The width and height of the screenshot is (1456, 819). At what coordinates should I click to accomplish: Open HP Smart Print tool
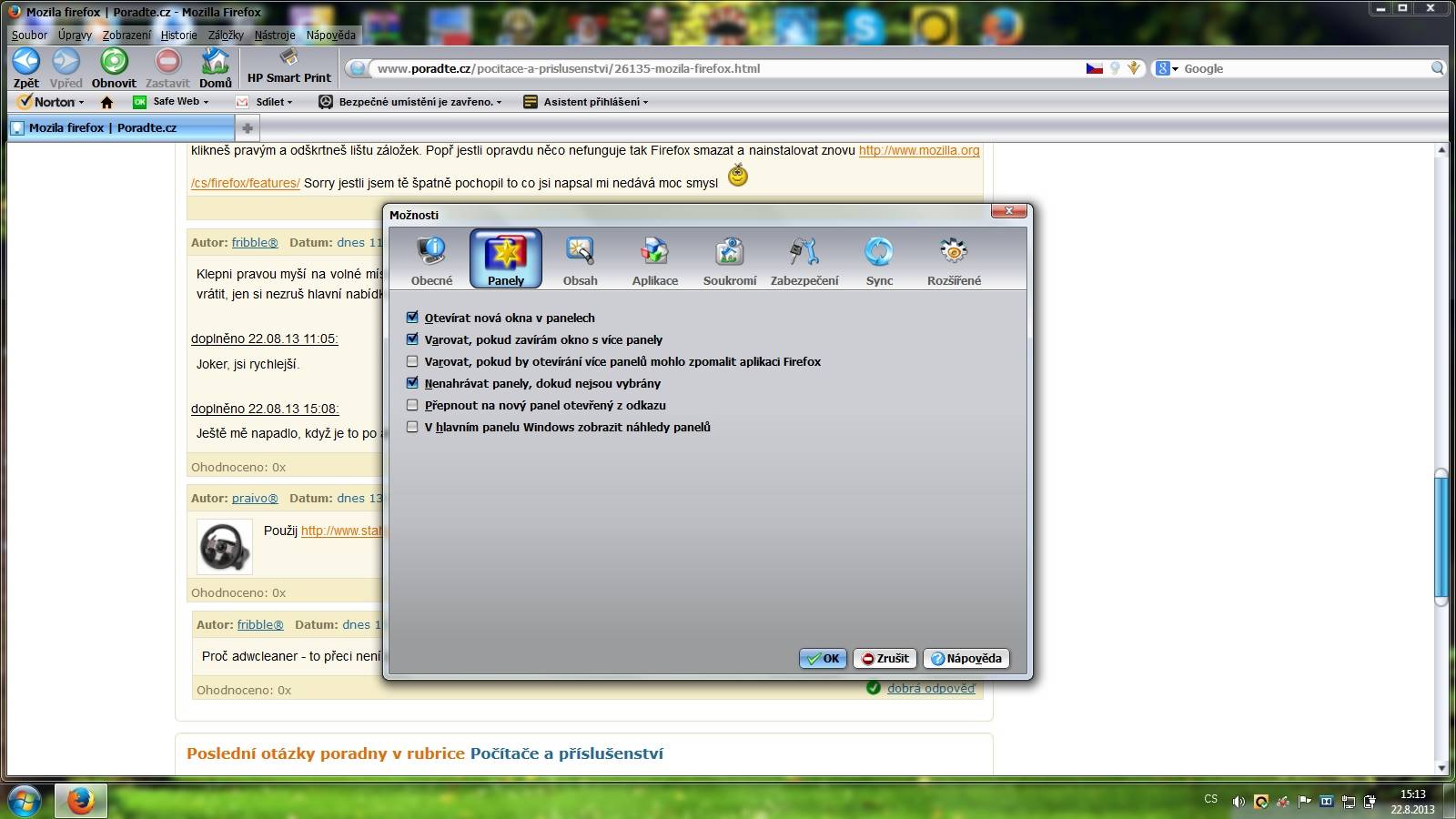tap(288, 66)
